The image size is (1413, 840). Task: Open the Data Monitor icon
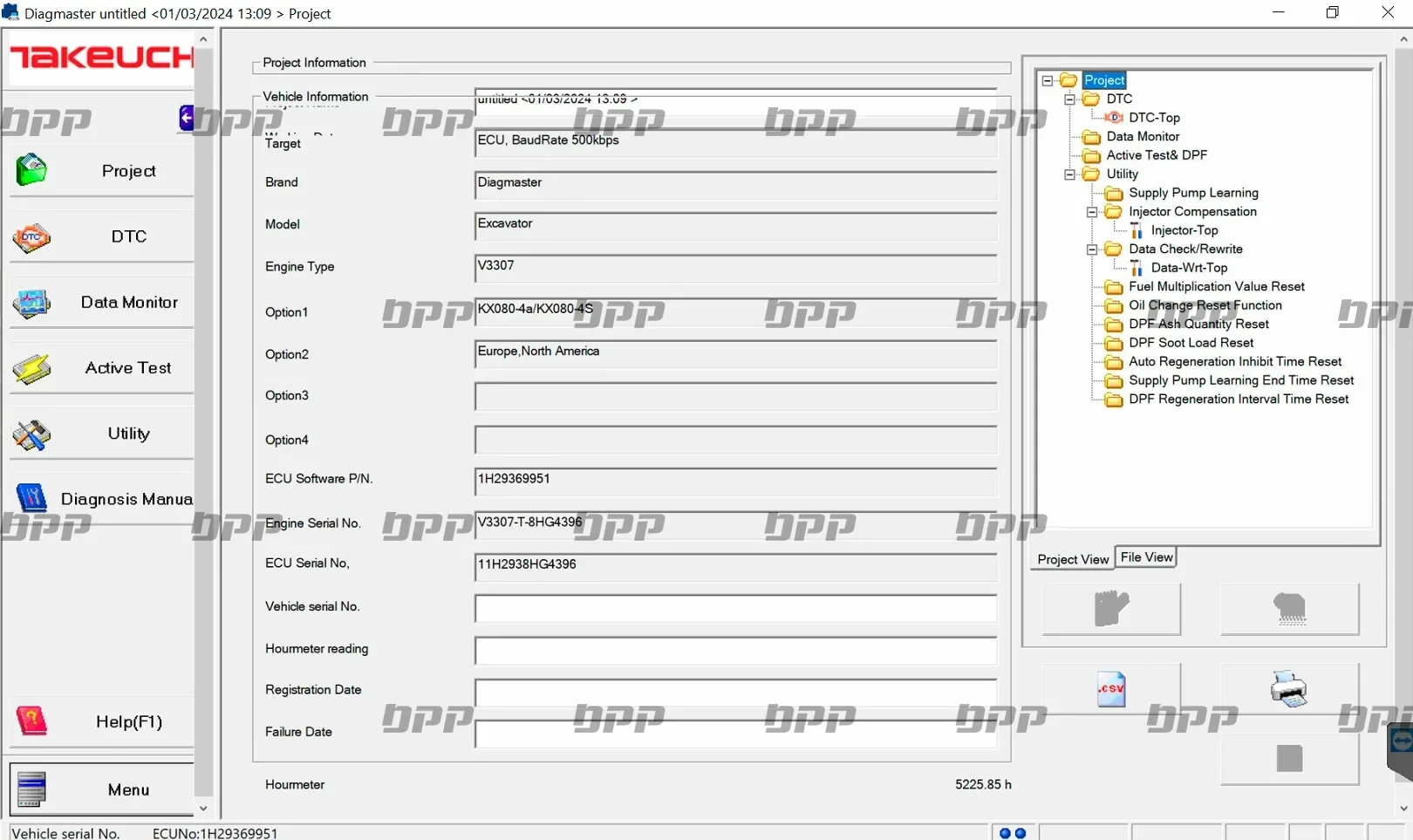[x=31, y=303]
